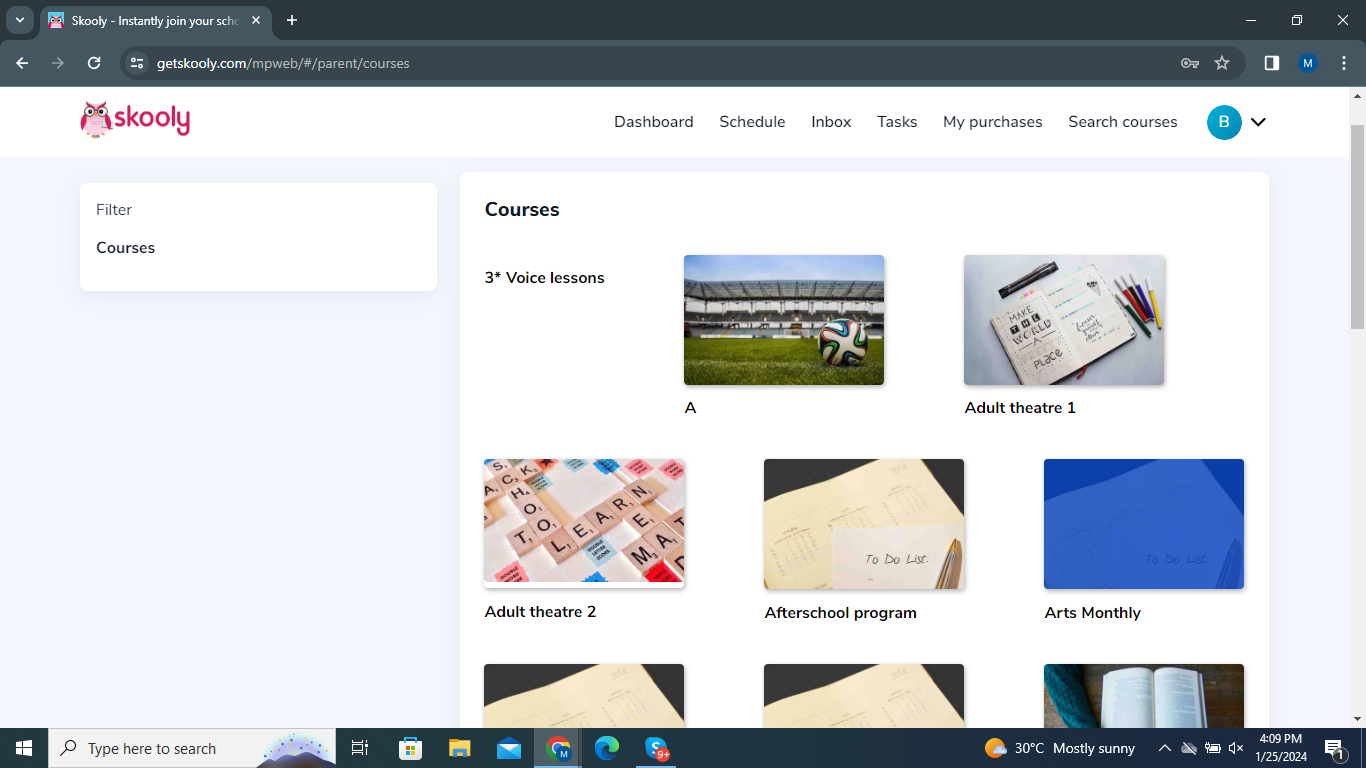Click the Afterschool program title
This screenshot has height=768, width=1366.
point(841,613)
